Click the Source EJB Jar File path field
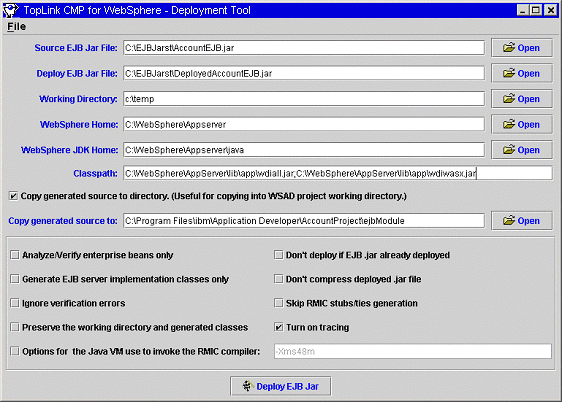 [x=304, y=48]
